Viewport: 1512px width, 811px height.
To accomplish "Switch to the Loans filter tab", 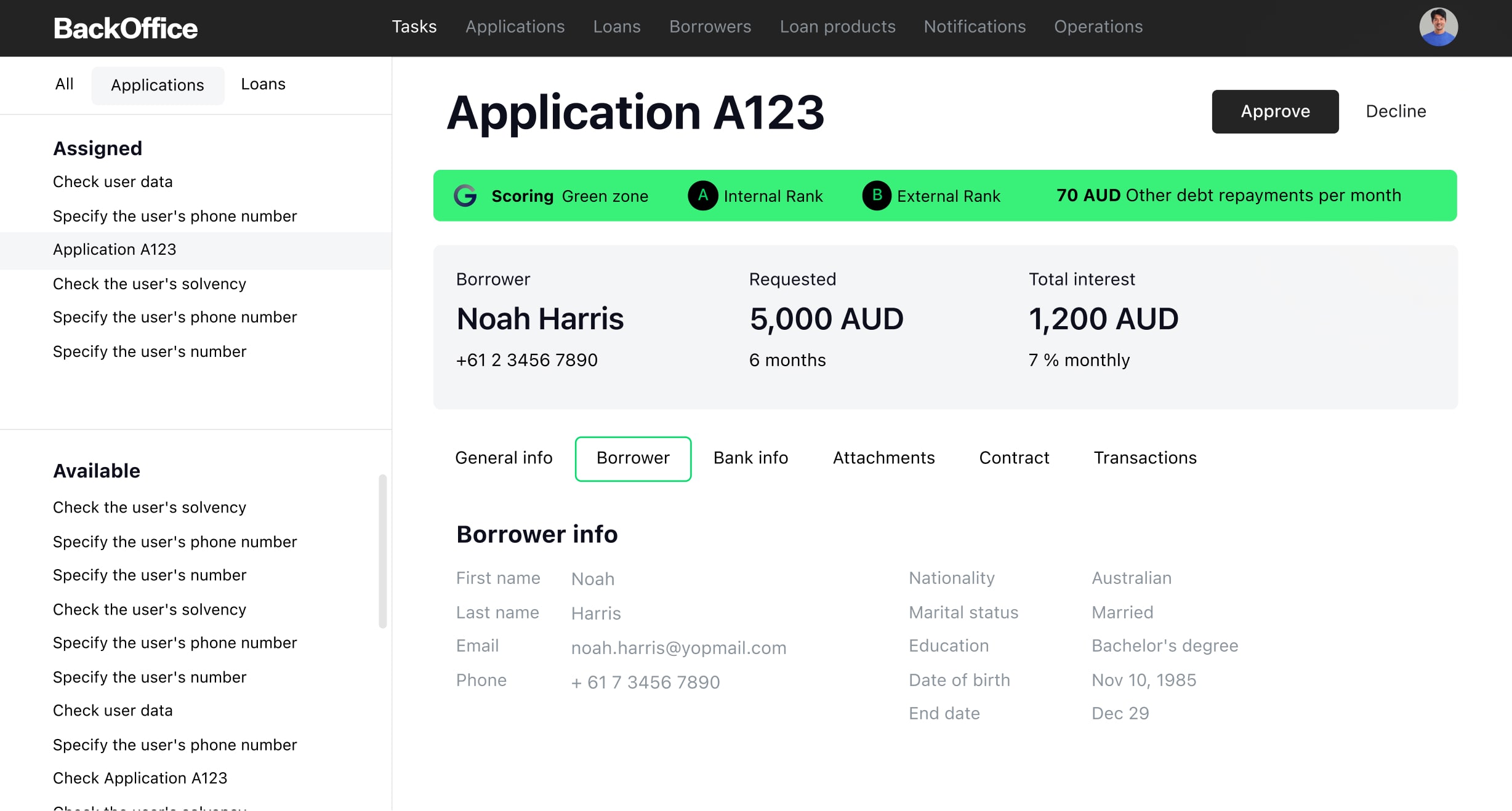I will 263,84.
